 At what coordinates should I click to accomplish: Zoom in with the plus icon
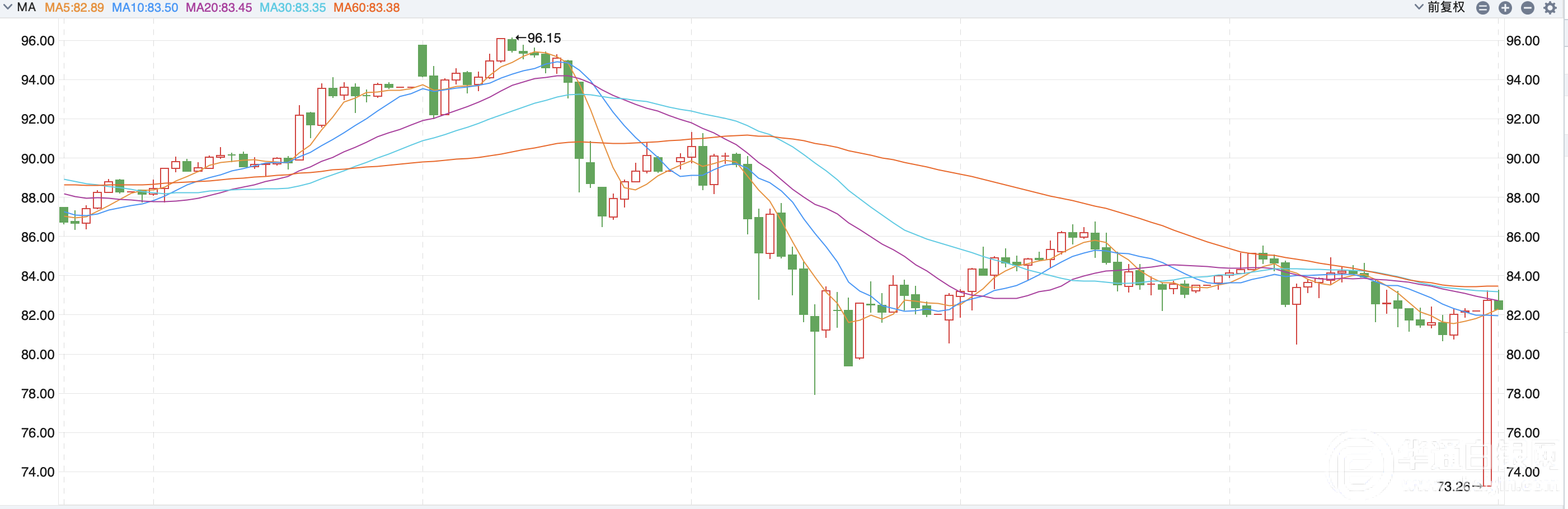pos(1505,8)
